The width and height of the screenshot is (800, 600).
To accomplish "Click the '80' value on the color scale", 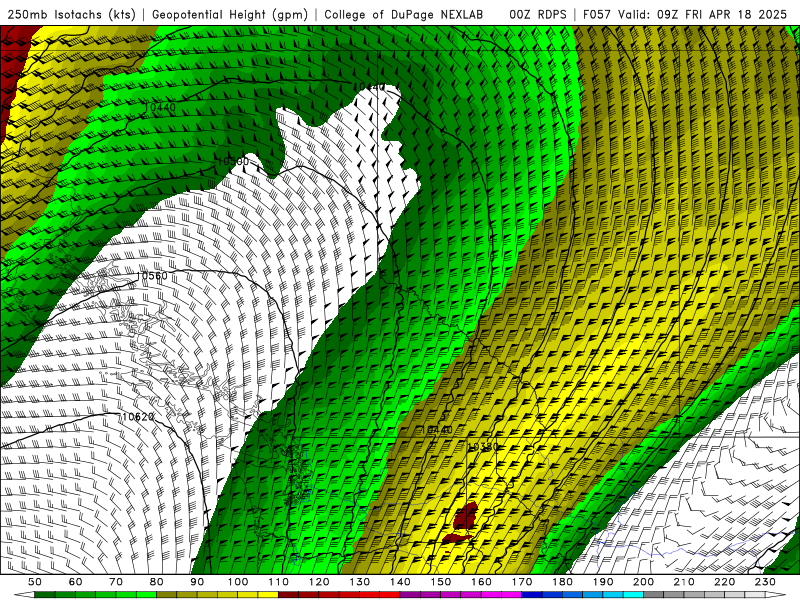I will 157,582.
